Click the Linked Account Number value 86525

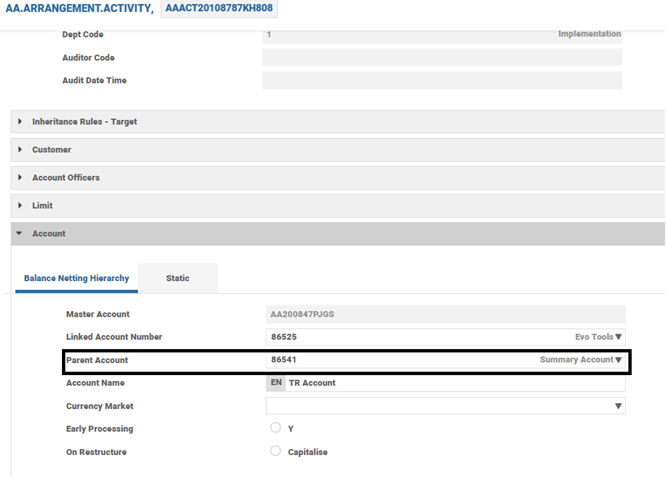[283, 338]
